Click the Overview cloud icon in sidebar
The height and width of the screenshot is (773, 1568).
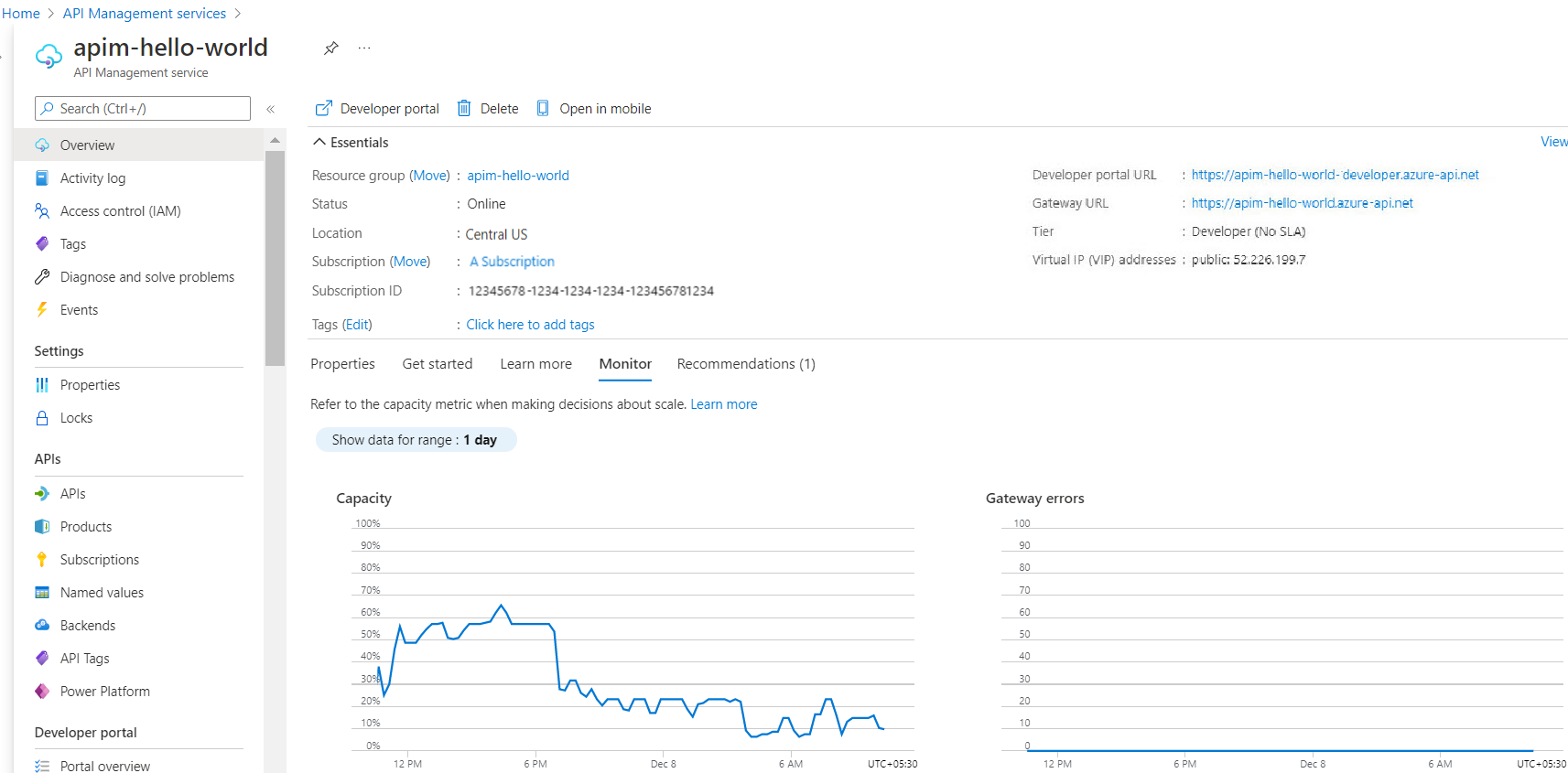pos(42,145)
